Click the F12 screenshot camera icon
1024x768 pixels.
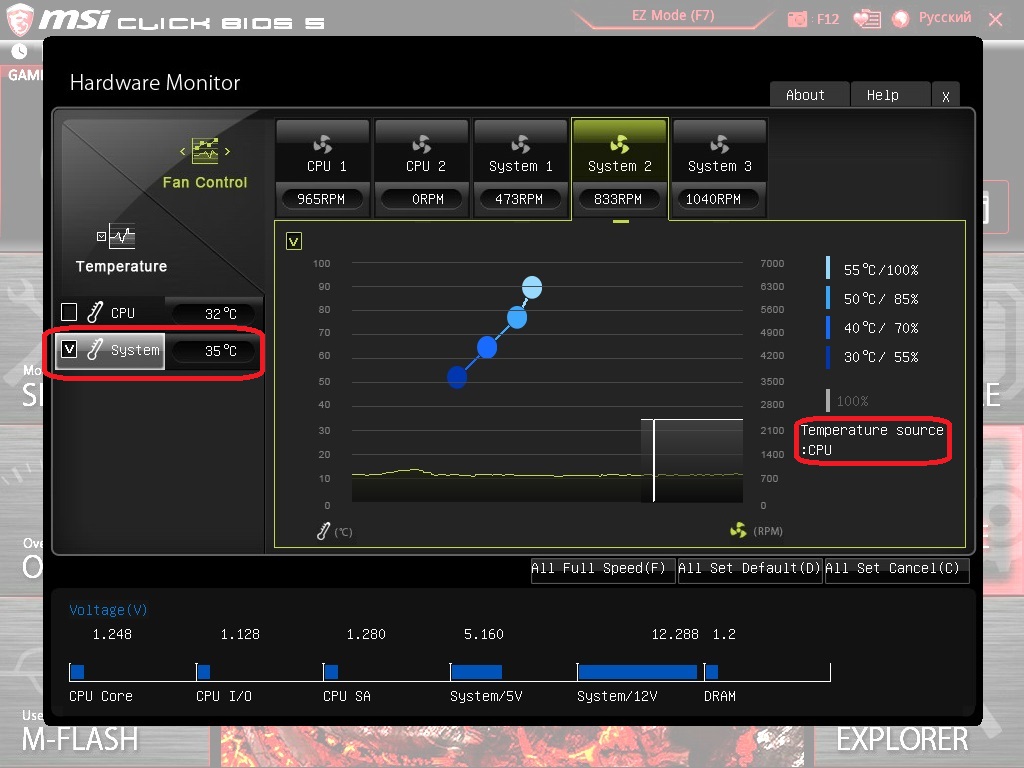(797, 19)
